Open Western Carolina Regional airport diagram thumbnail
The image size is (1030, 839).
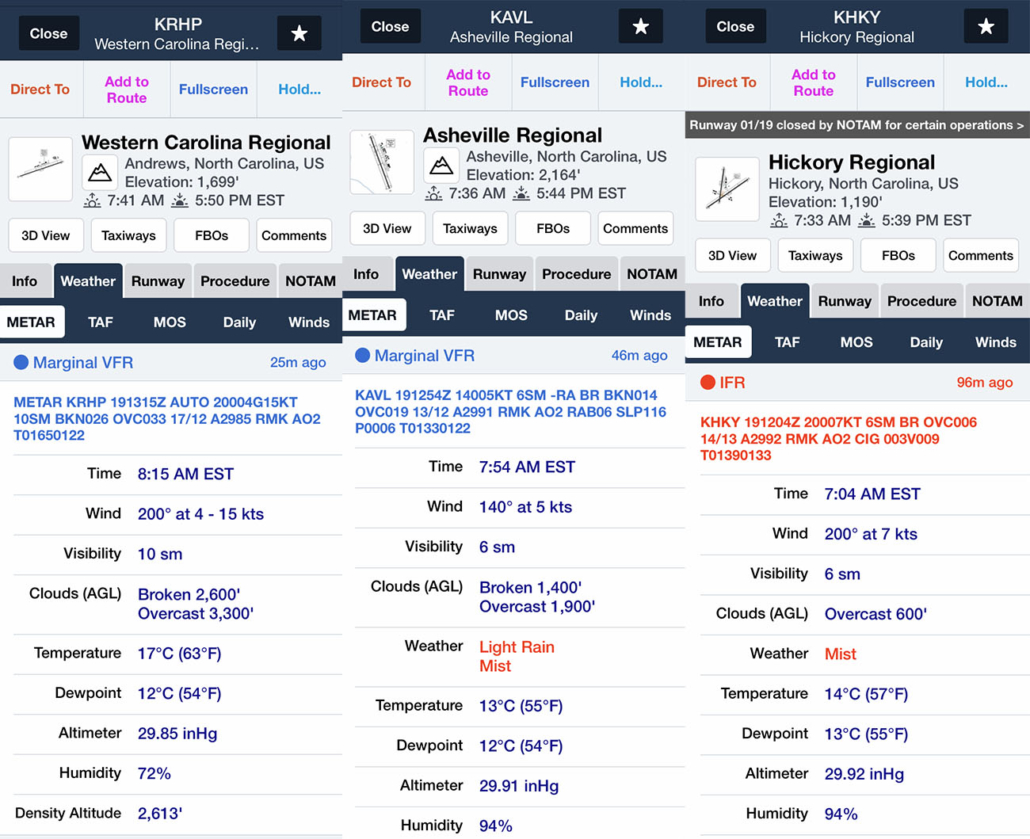[40, 169]
